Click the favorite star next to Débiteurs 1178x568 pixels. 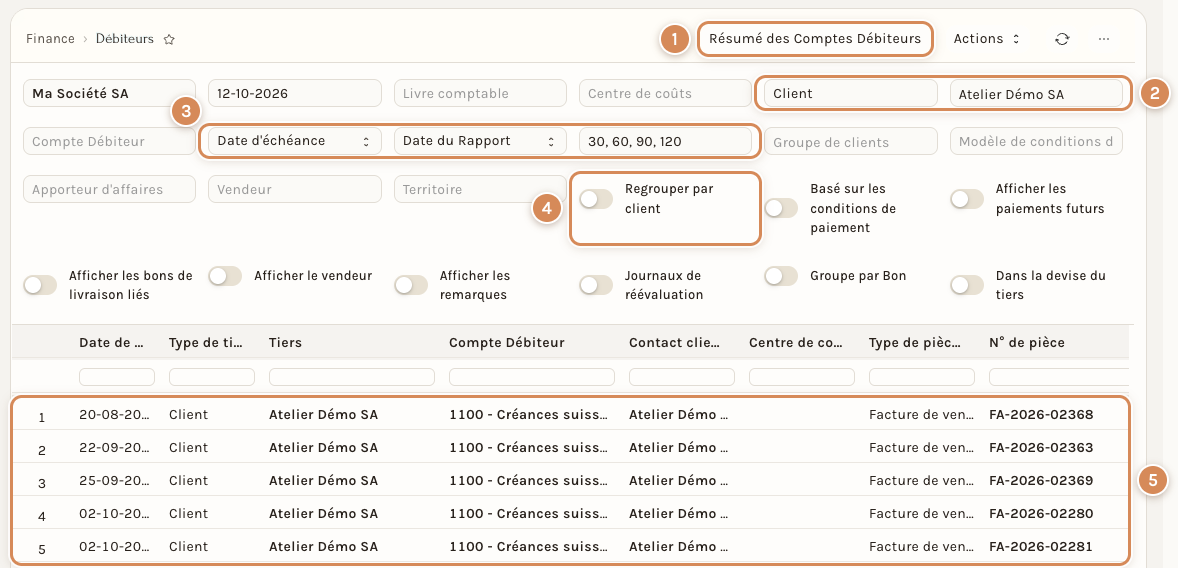pos(169,39)
